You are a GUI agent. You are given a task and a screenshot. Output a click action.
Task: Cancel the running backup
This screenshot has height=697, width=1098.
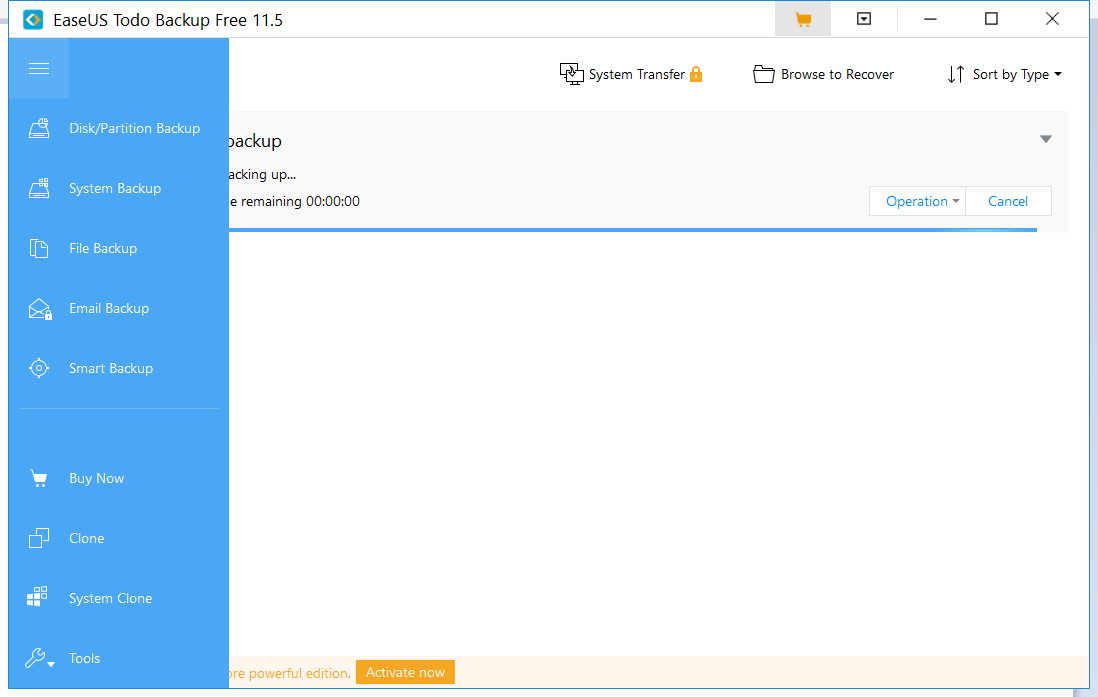coord(1008,201)
